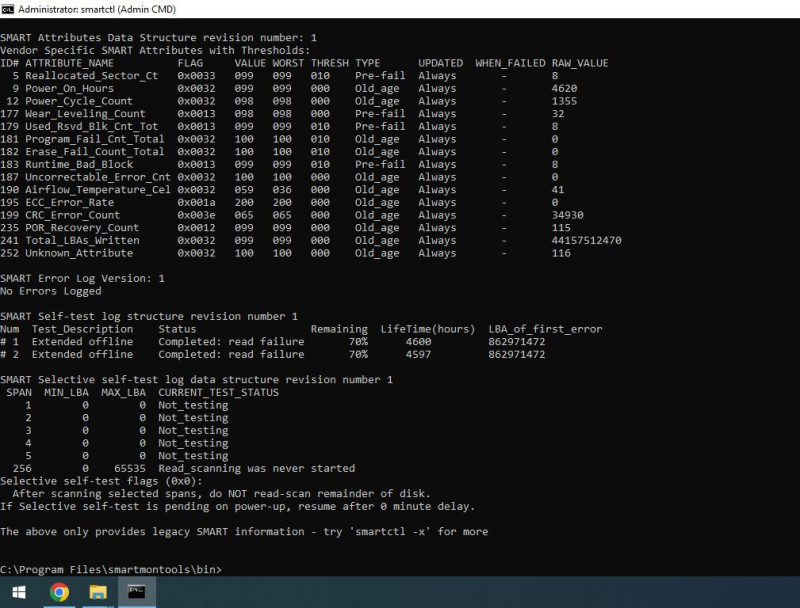Click the Airflow_Temperature_Cel attribute name
The image size is (800, 608).
point(98,190)
